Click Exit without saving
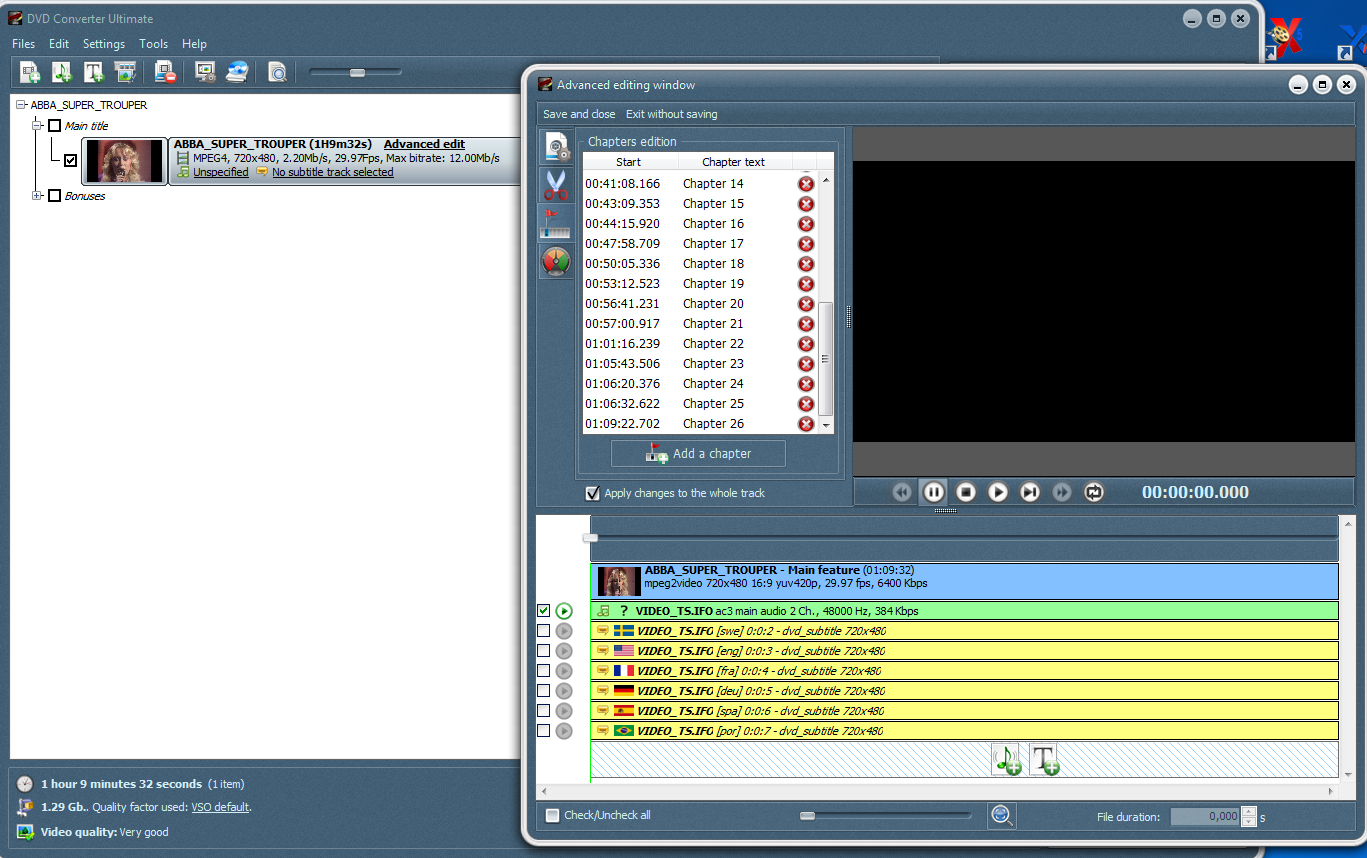Screen dimensions: 1367x858 [672, 114]
